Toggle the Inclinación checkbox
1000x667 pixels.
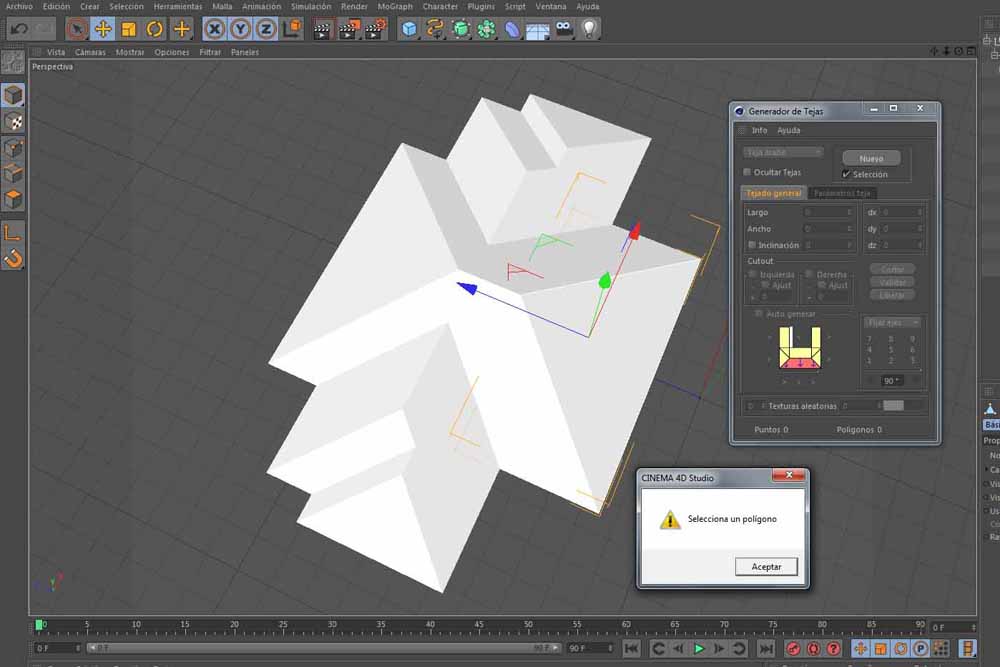[752, 245]
